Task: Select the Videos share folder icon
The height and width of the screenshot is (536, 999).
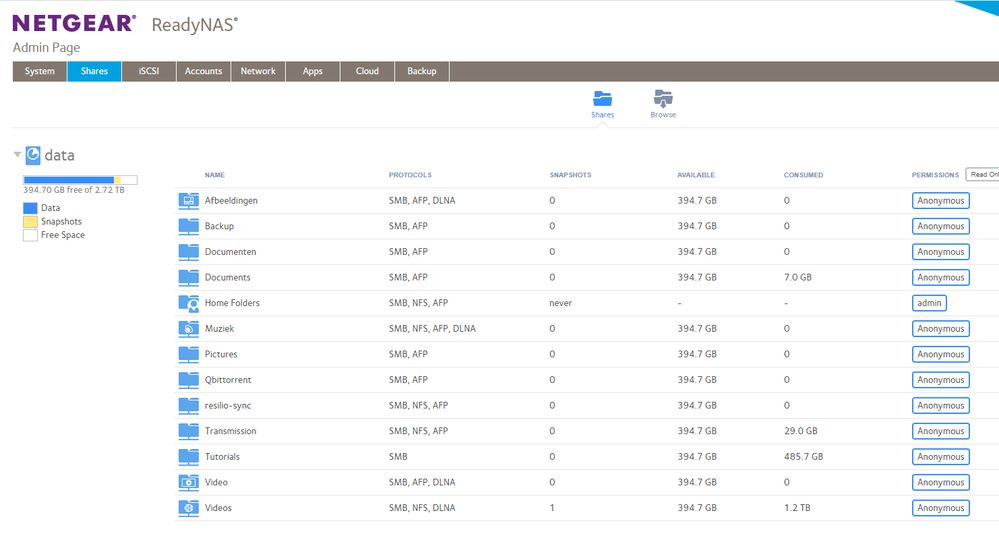Action: click(189, 508)
